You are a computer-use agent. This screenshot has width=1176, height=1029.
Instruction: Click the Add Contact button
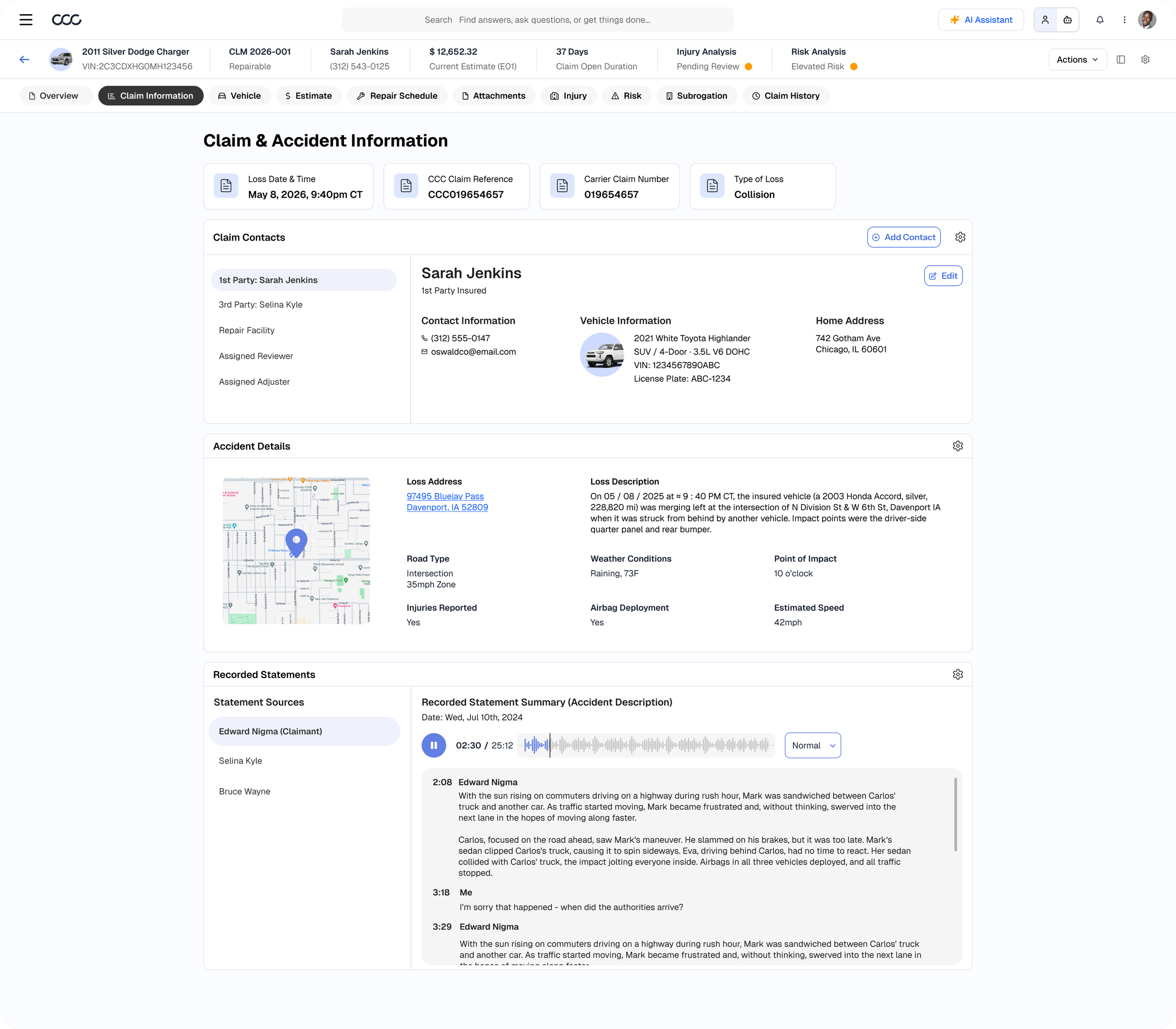coord(904,237)
